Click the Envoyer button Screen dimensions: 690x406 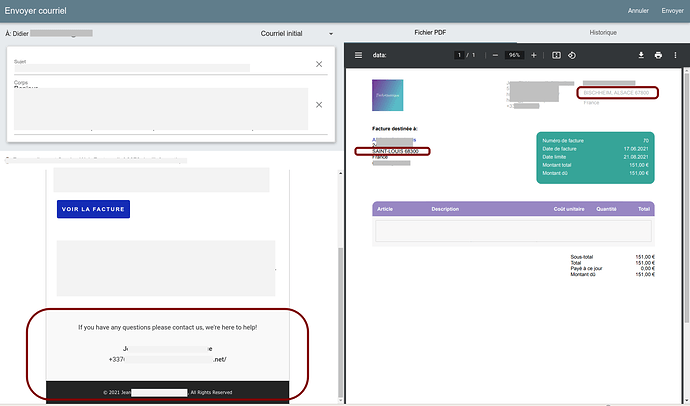(x=672, y=11)
